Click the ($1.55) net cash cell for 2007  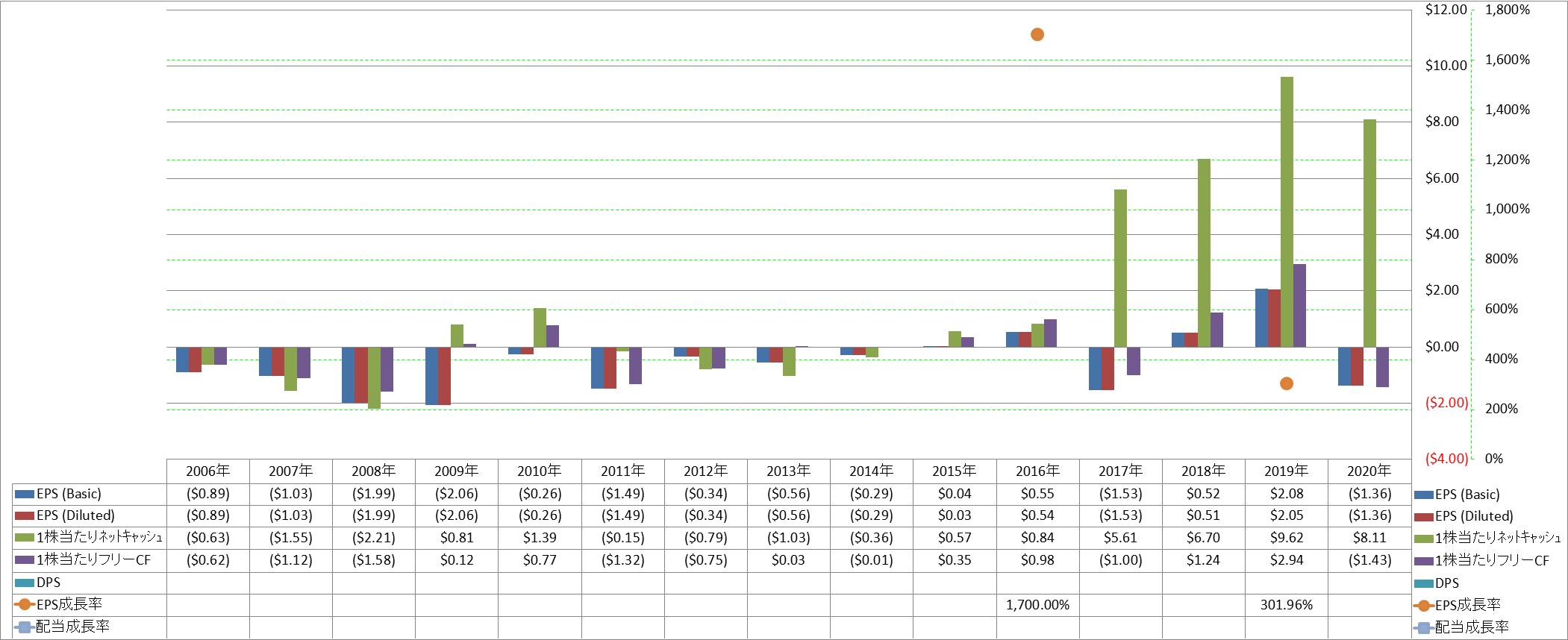tap(291, 538)
